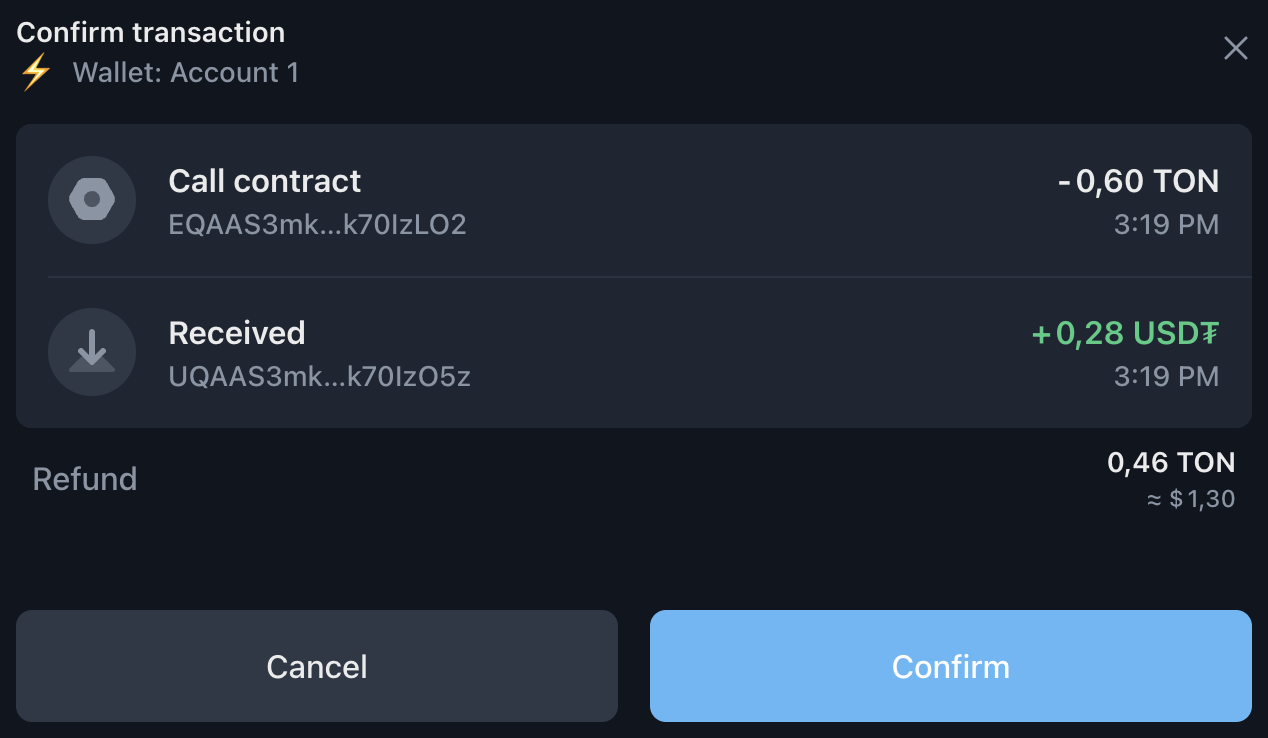
Task: Click the Received title text
Action: pos(237,333)
